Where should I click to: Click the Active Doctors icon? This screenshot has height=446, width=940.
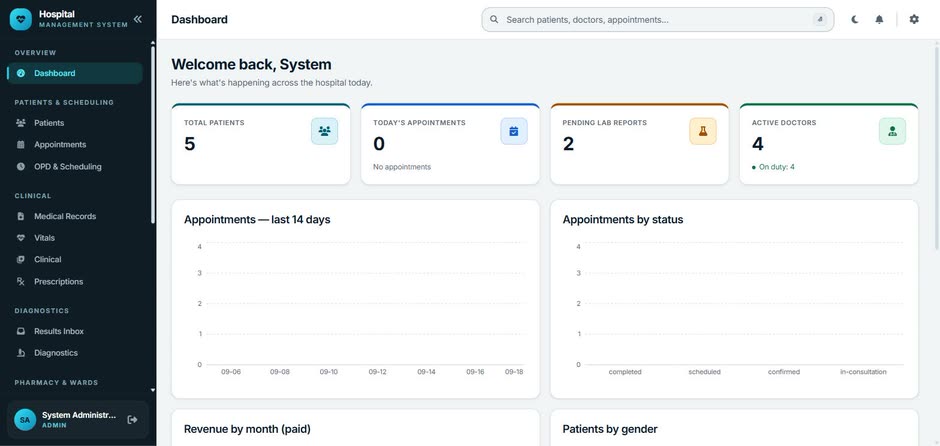coord(892,131)
